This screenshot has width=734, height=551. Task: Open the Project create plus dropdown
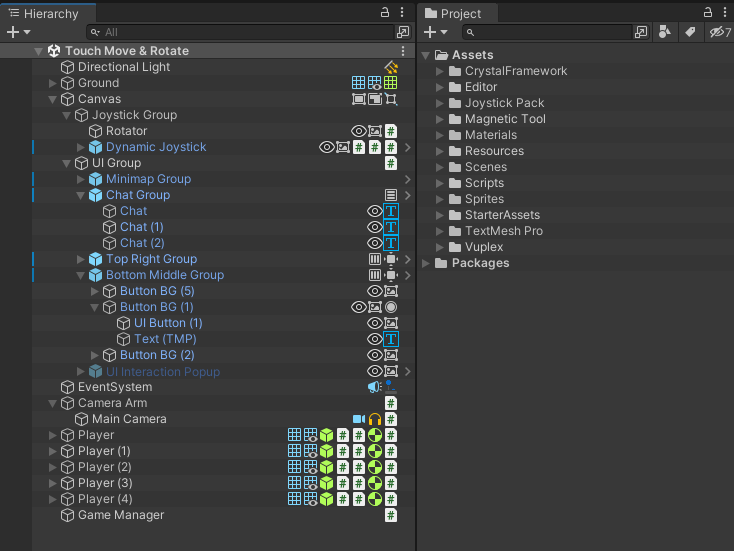click(x=435, y=32)
